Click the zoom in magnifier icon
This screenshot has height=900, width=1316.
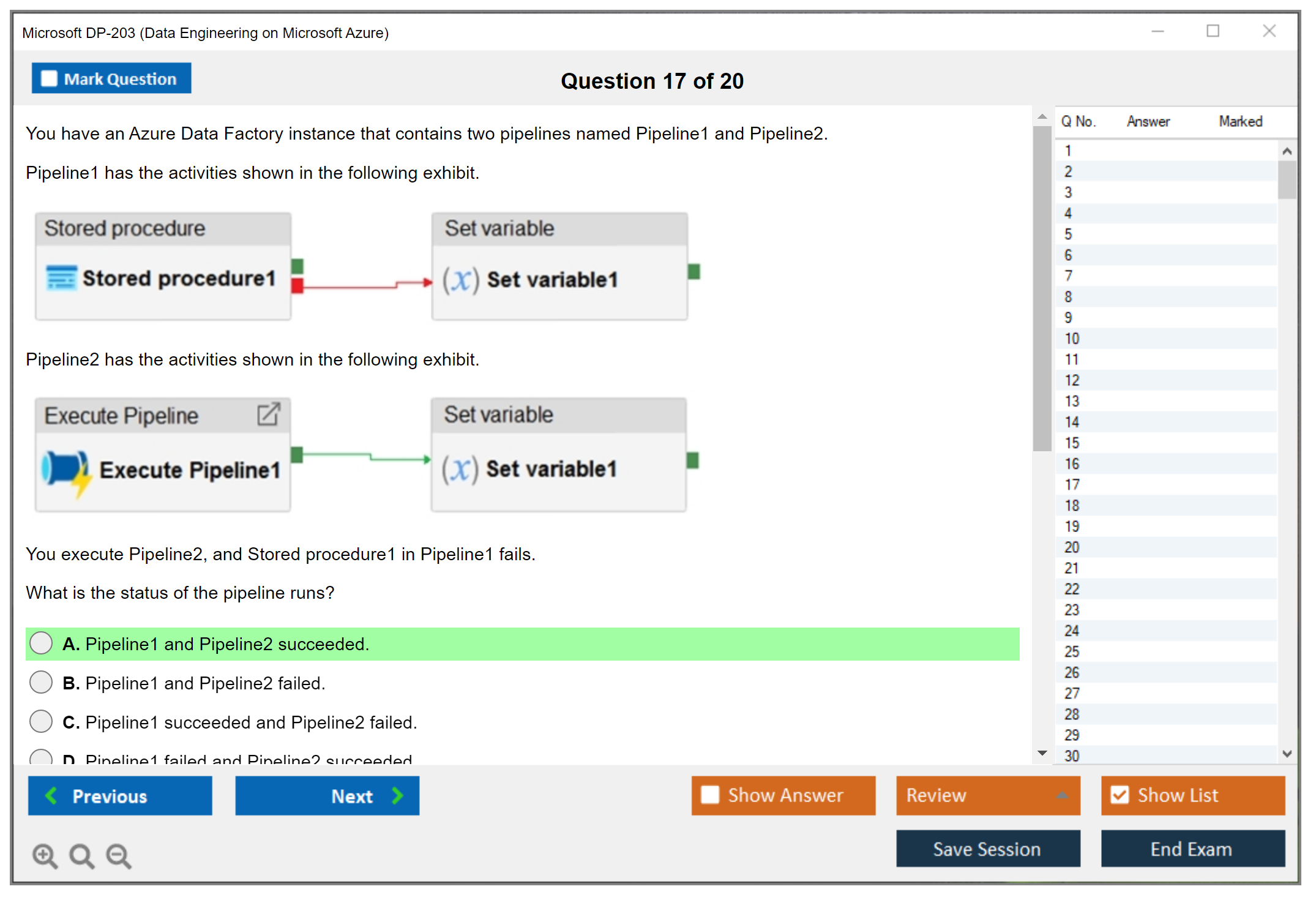pyautogui.click(x=45, y=855)
